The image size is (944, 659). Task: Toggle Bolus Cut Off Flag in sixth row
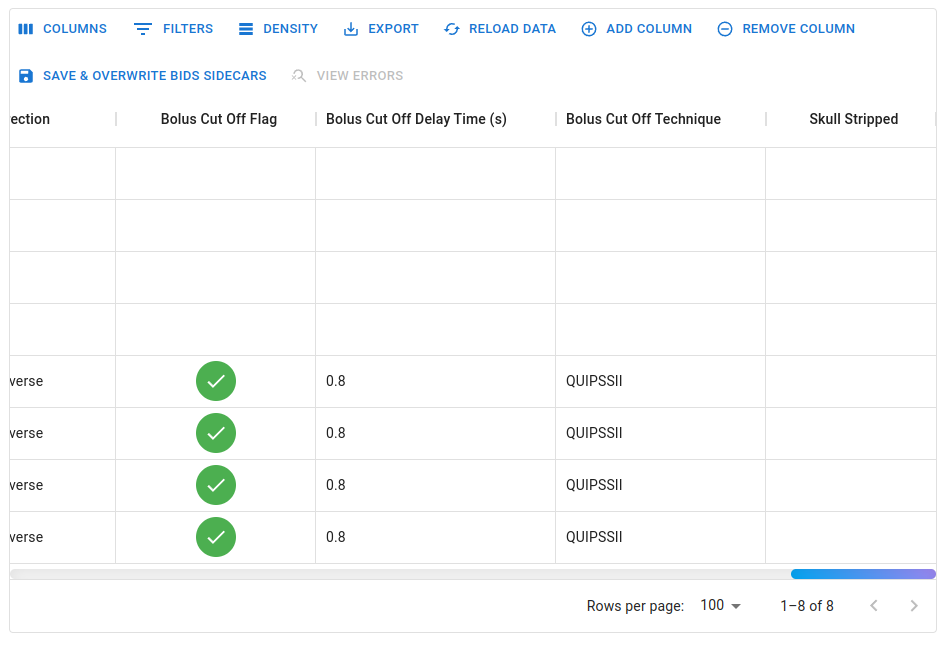coord(216,433)
